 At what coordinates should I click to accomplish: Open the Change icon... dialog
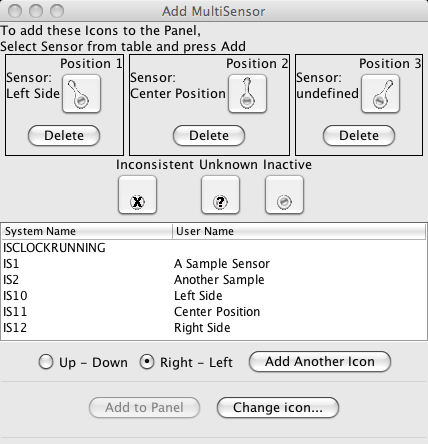278,407
